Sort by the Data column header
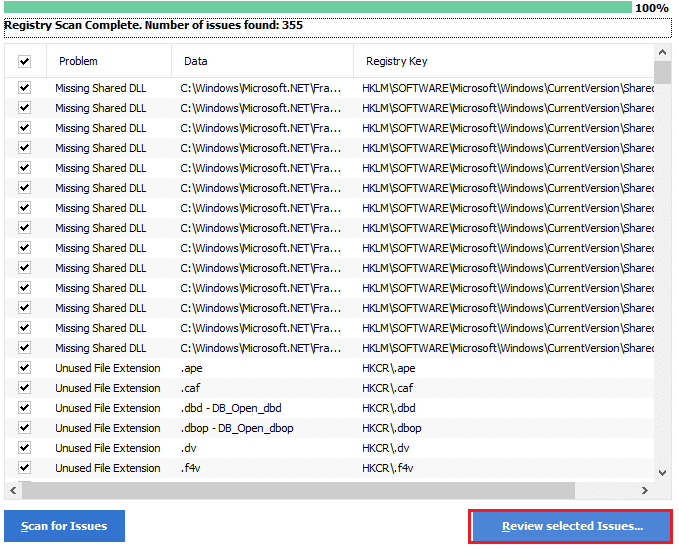The height and width of the screenshot is (549, 679). pos(262,61)
